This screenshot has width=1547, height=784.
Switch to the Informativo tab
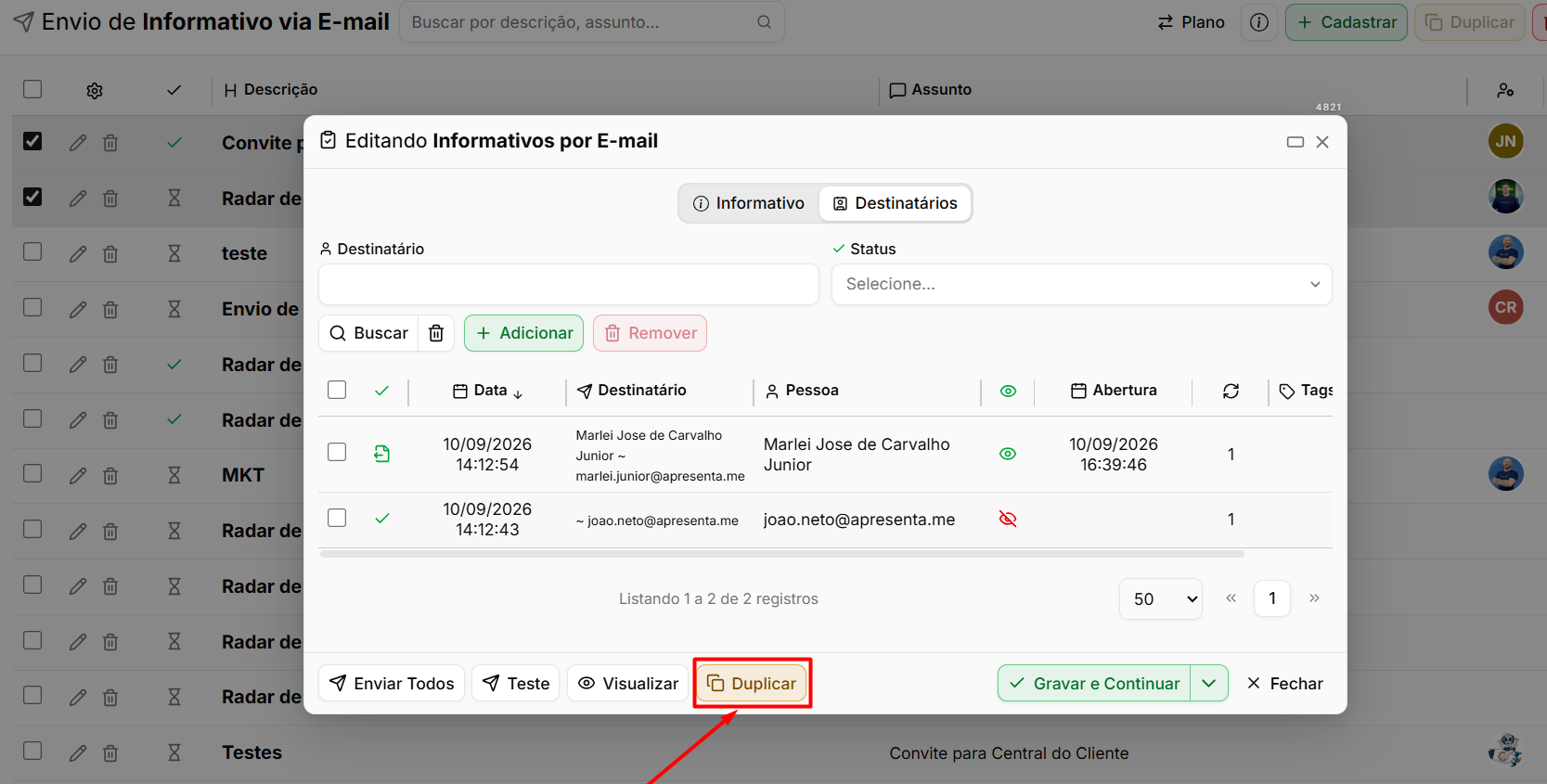(x=749, y=203)
